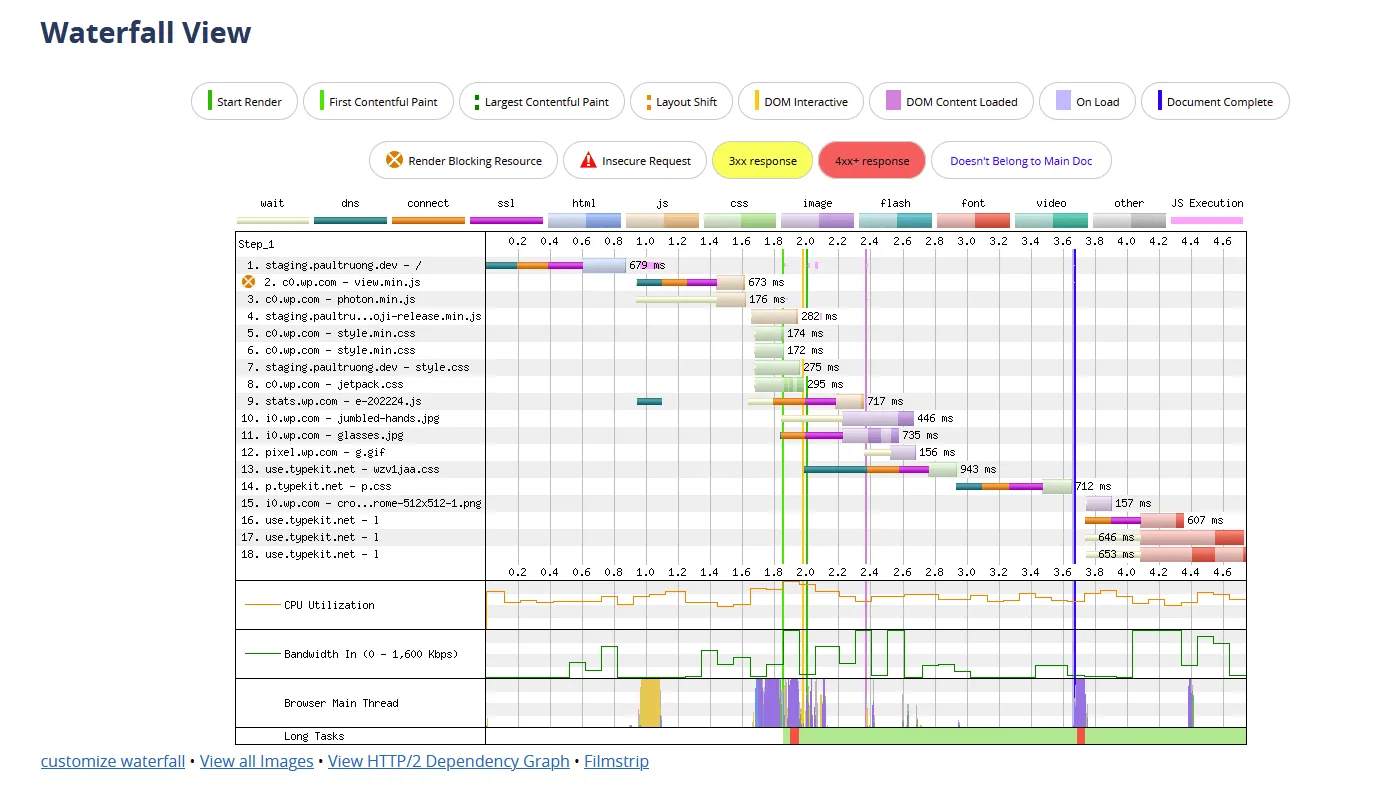
Task: Click the Waterfall View heading
Action: click(146, 32)
